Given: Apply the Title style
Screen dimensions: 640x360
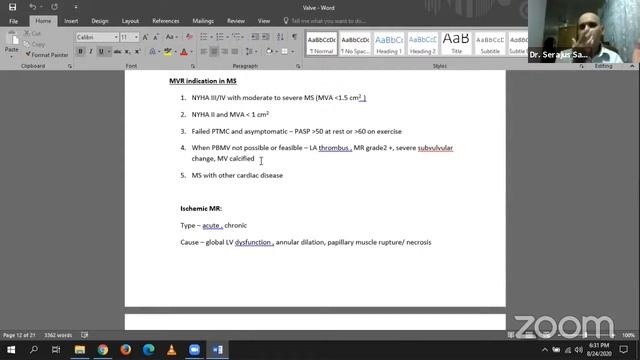Looking at the screenshot, I should pos(456,44).
